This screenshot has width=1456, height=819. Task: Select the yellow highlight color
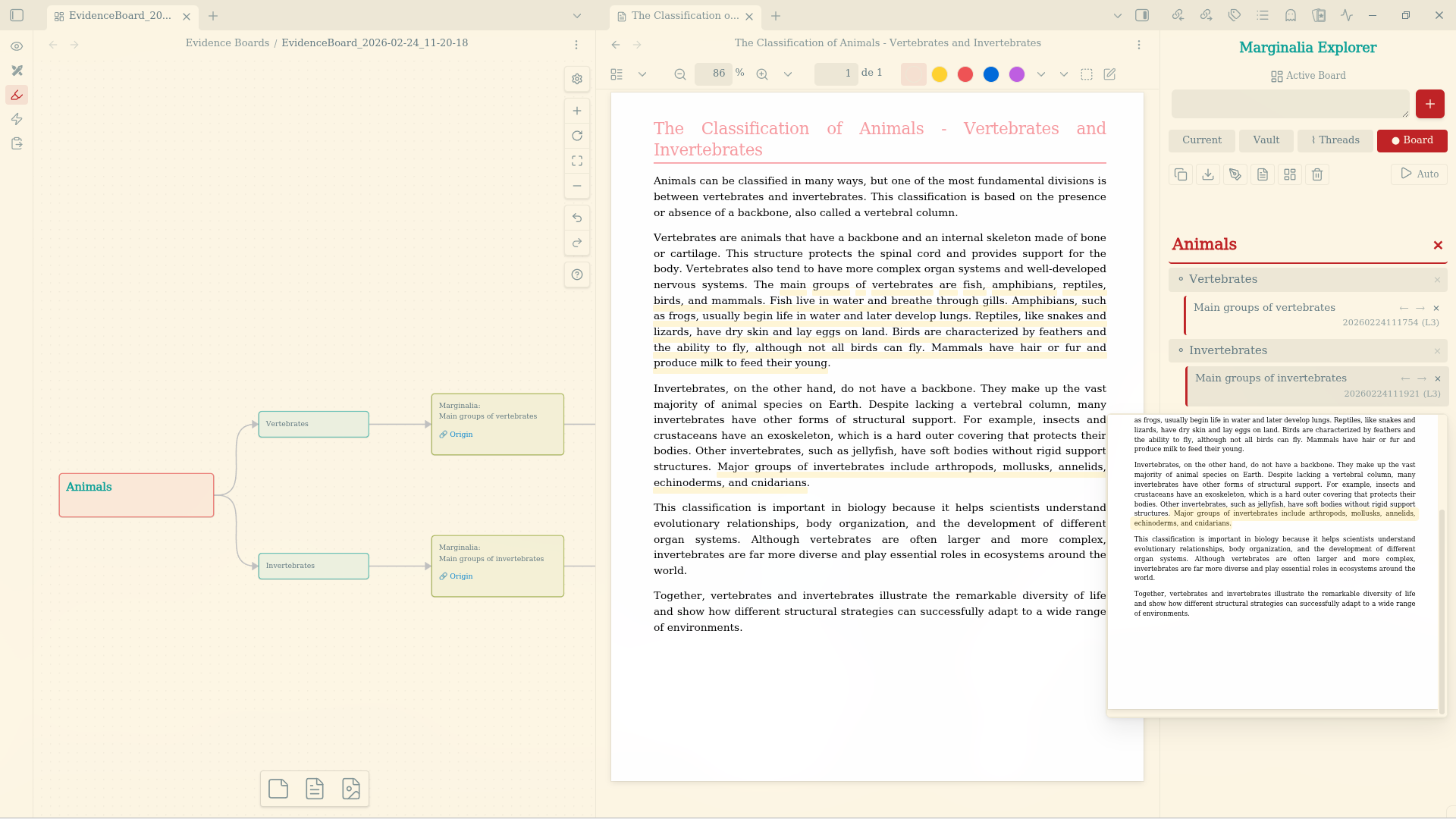pos(940,74)
